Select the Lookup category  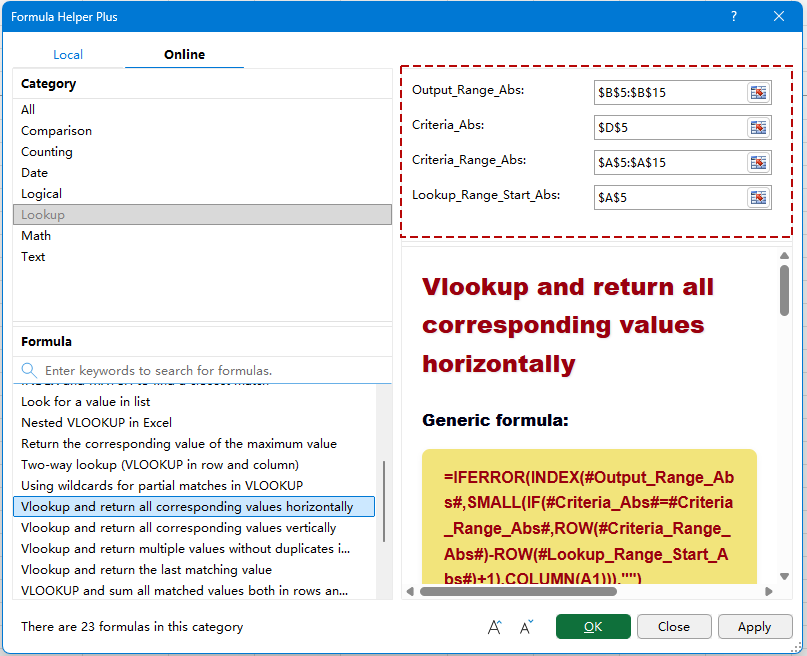(202, 215)
